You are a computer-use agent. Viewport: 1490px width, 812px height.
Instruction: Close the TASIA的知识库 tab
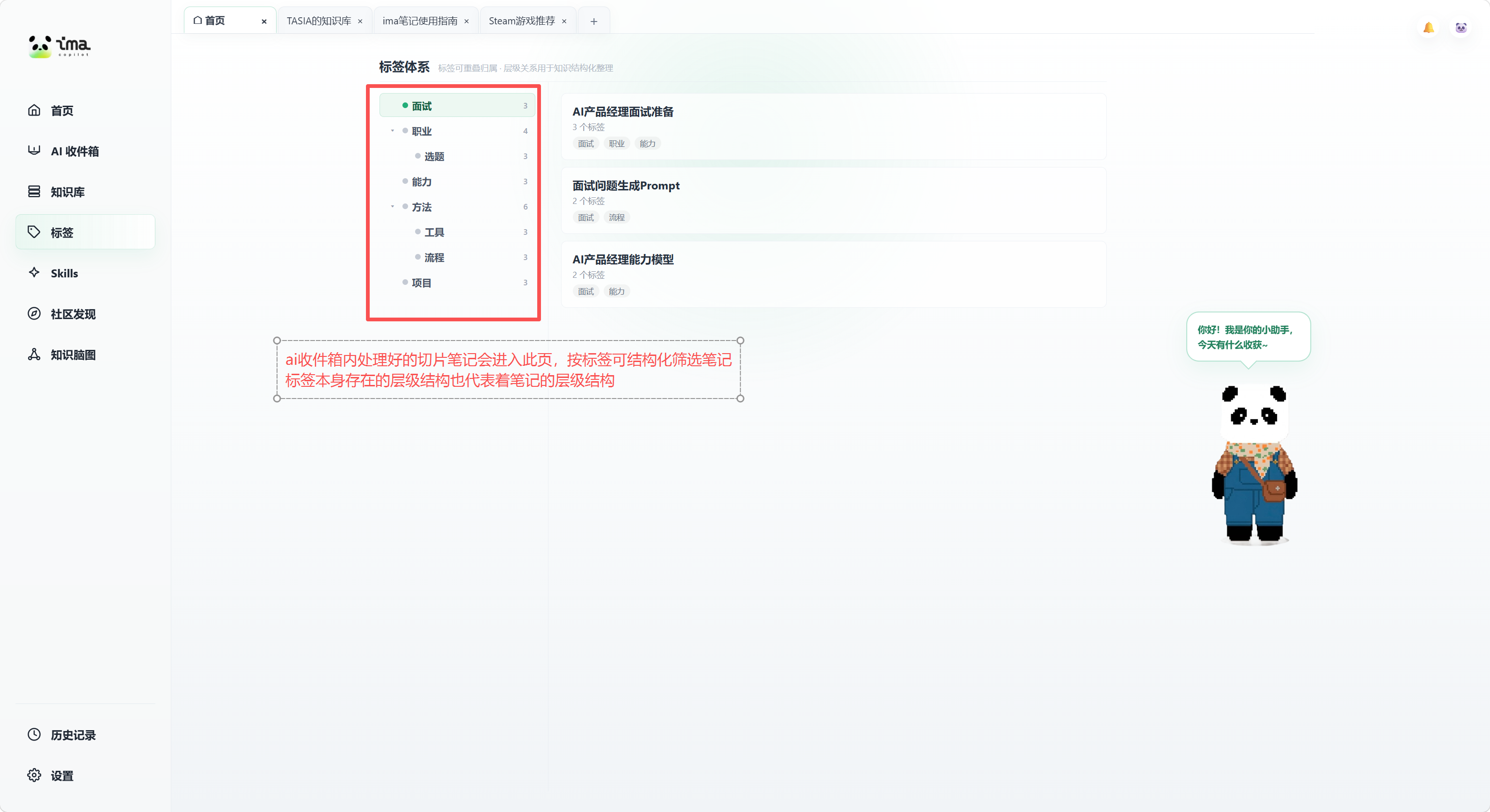360,22
